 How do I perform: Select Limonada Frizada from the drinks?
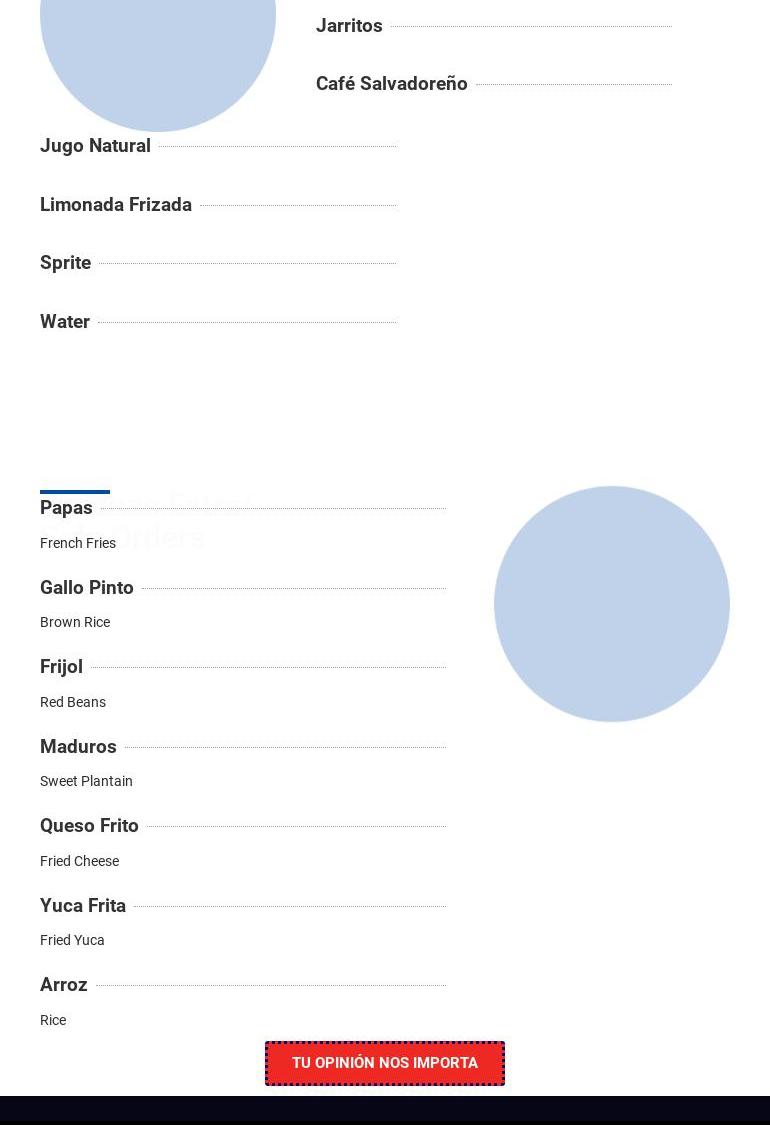tap(116, 205)
